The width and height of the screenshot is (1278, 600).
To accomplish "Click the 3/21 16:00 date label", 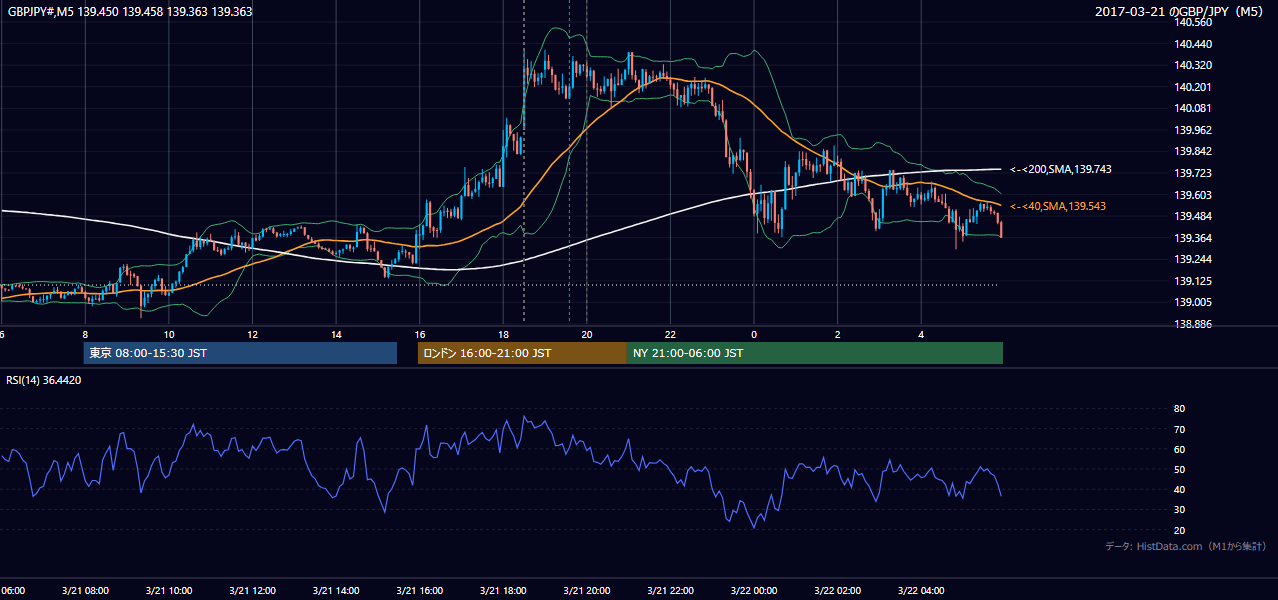I will click(420, 591).
